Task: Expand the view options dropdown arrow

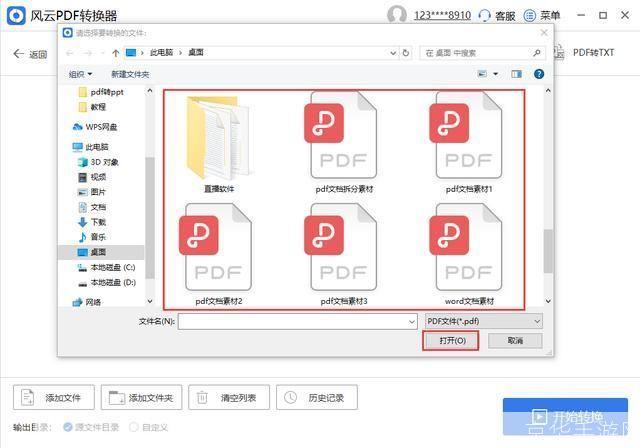Action: tap(496, 74)
